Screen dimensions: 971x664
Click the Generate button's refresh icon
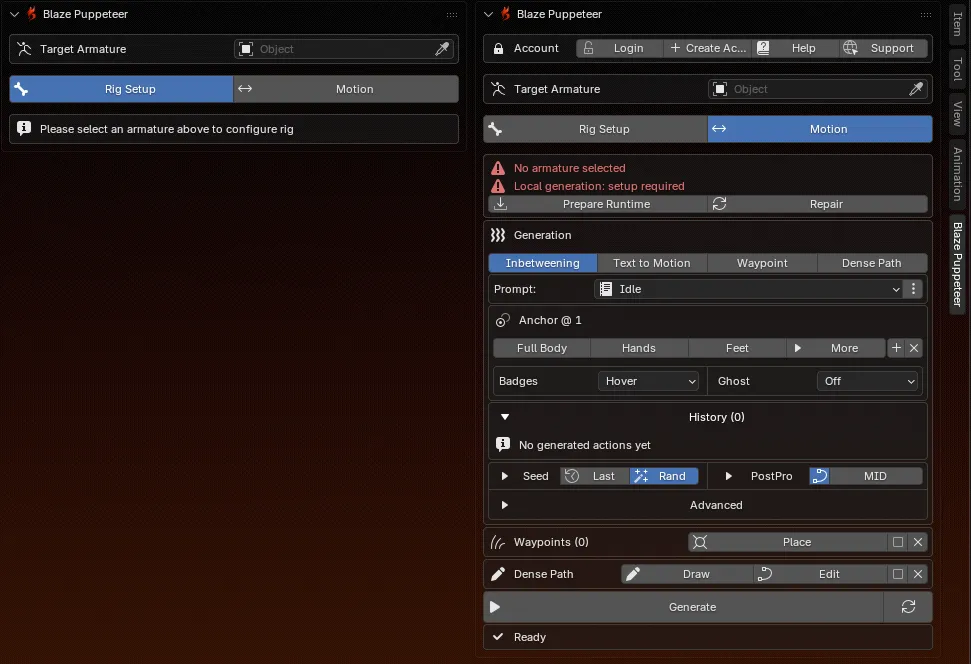(x=908, y=607)
